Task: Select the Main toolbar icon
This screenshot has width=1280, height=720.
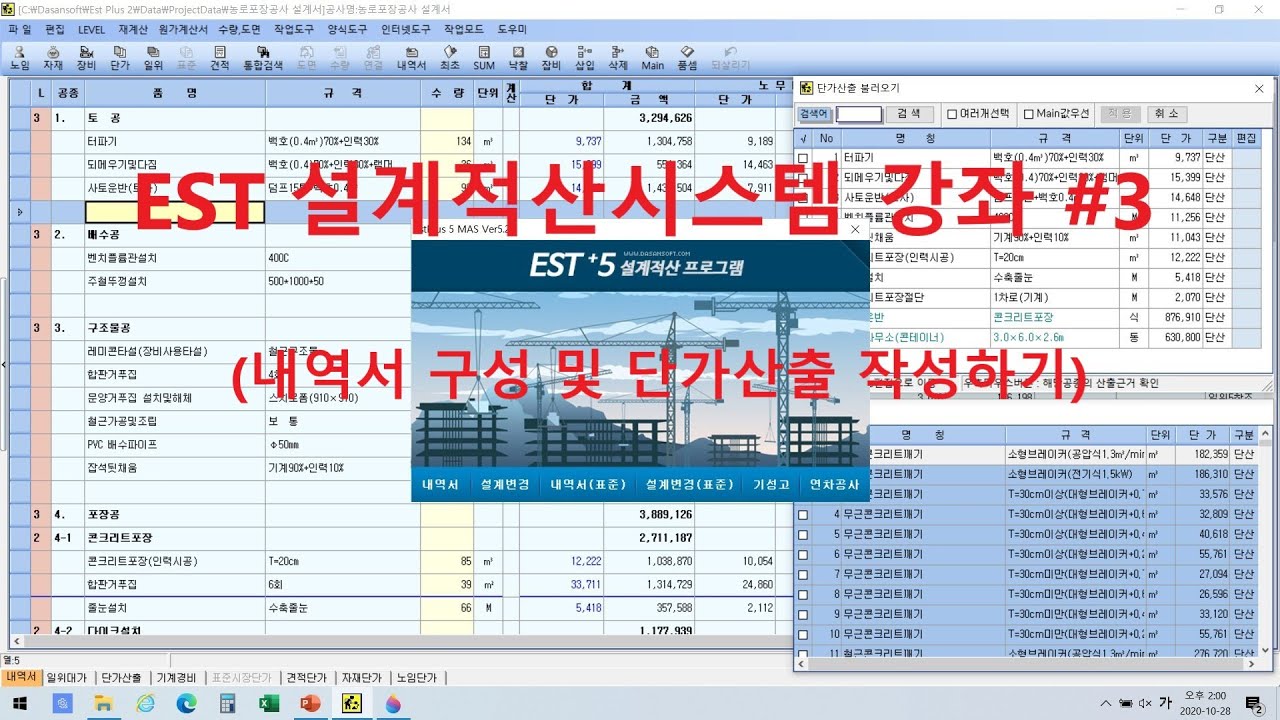Action: pyautogui.click(x=652, y=57)
